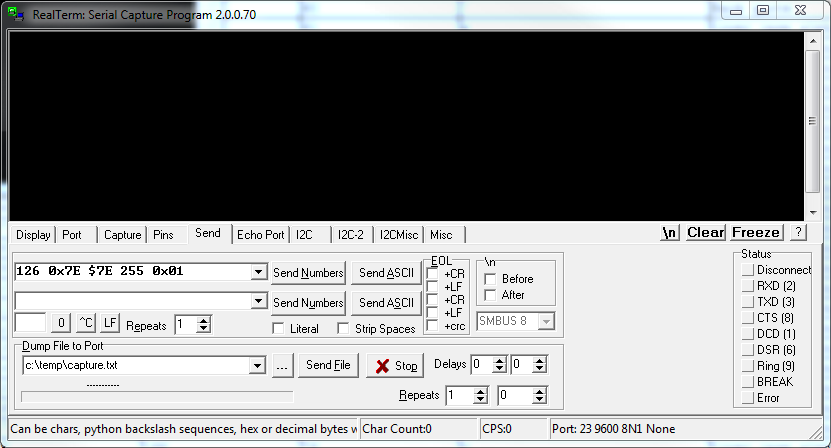Enable first +LF EOL checkbox

(432, 287)
